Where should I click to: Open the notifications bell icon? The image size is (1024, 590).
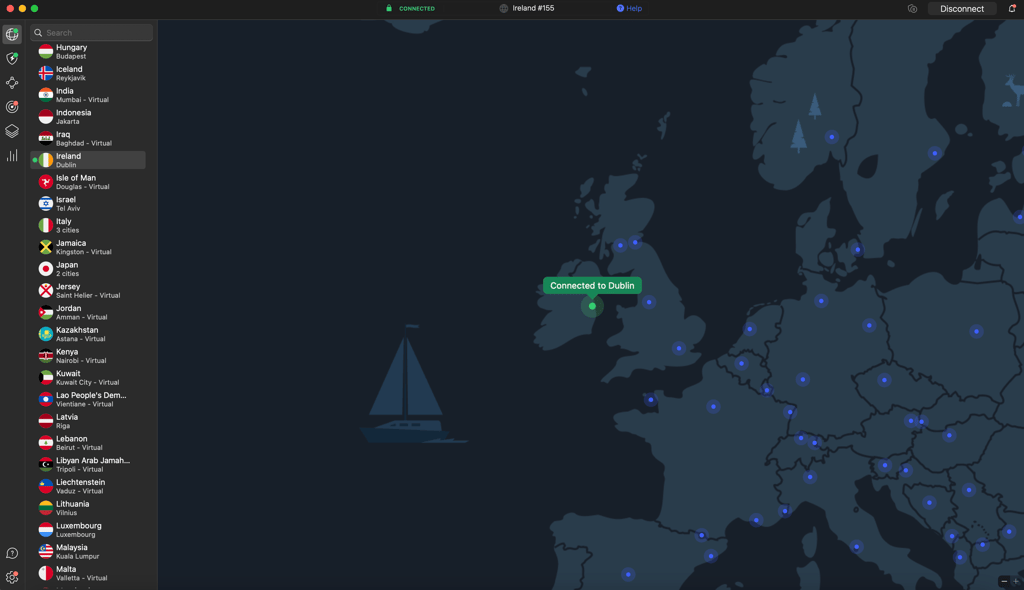point(1012,8)
